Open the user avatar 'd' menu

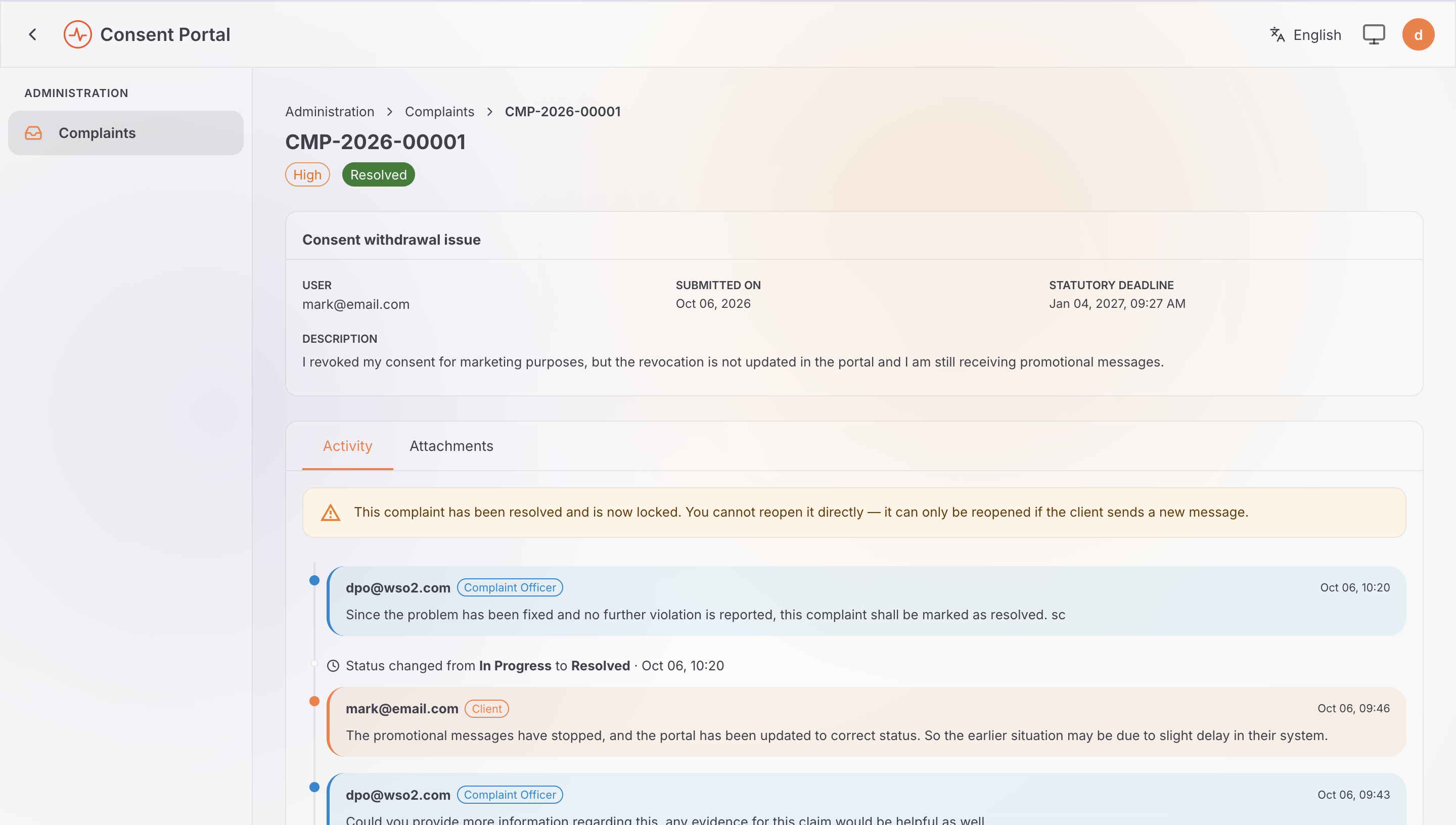1418,34
